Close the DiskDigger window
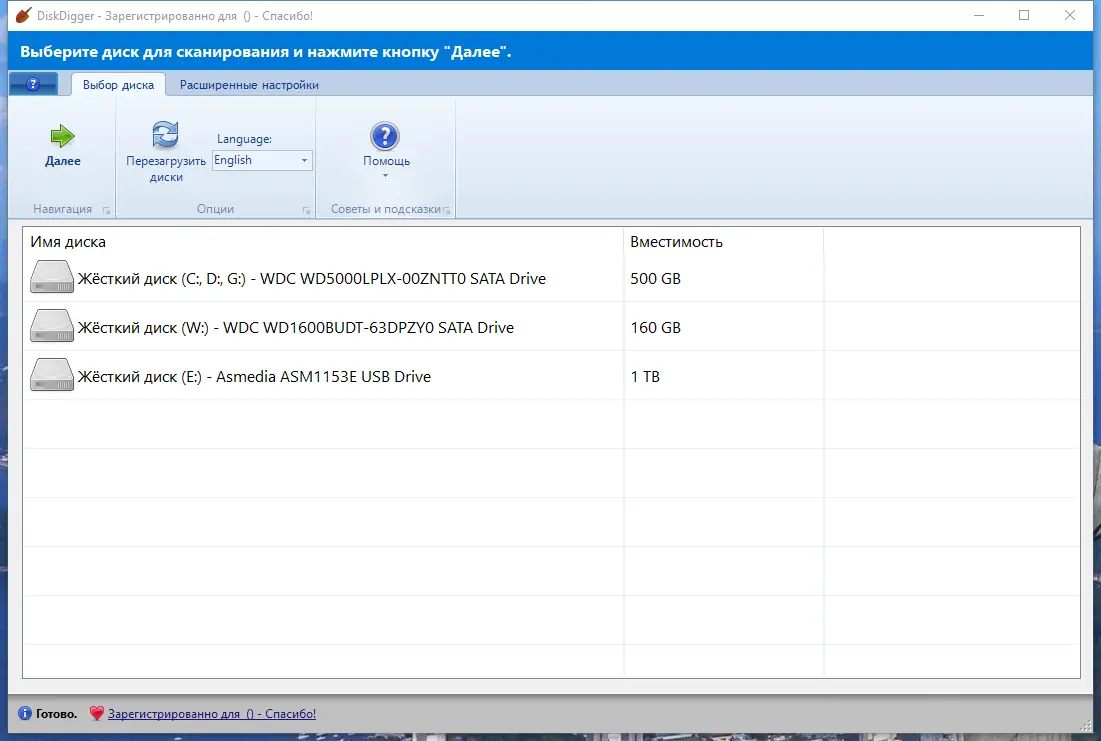 pos(1069,15)
